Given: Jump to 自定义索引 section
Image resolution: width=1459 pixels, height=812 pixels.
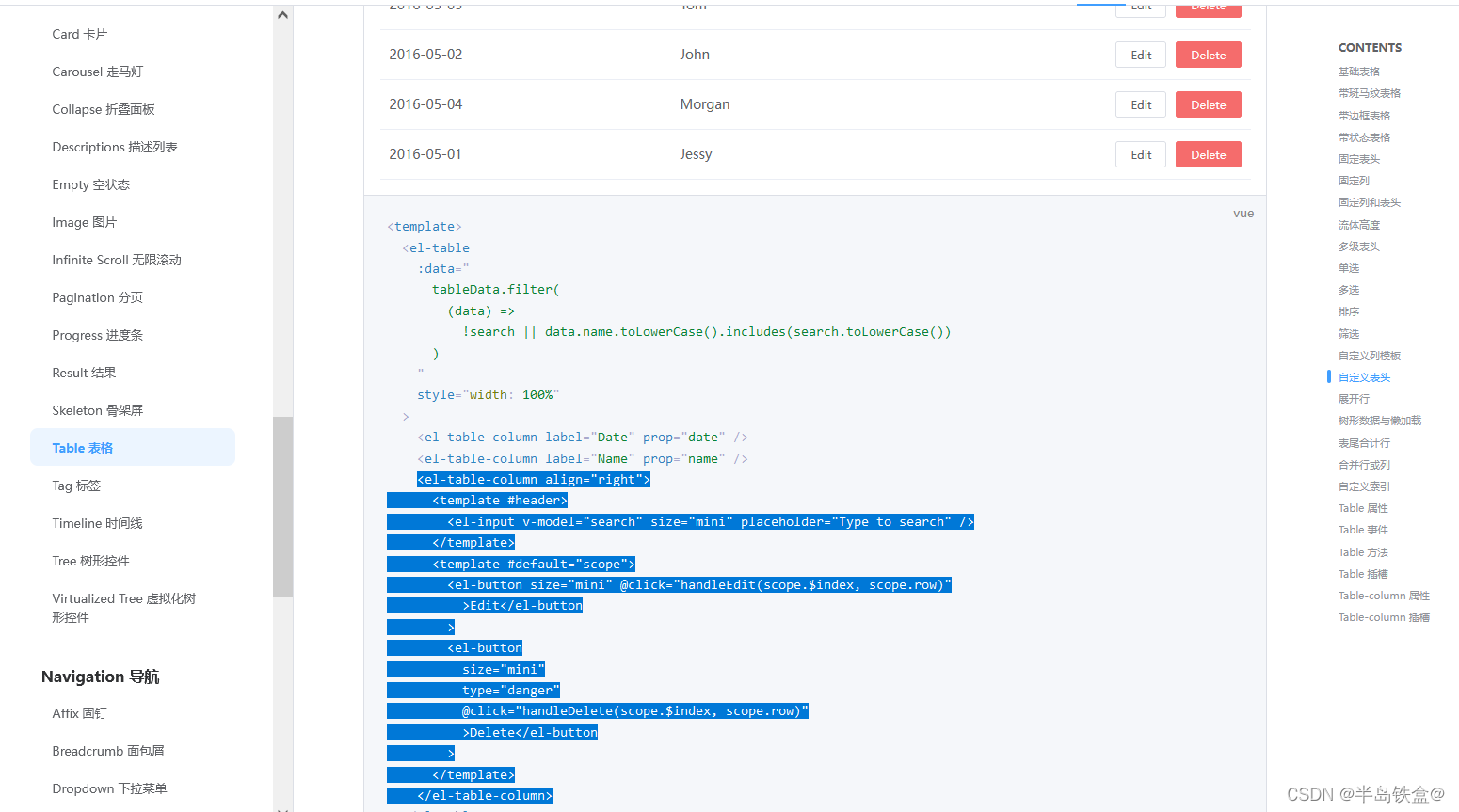Looking at the screenshot, I should (1364, 486).
